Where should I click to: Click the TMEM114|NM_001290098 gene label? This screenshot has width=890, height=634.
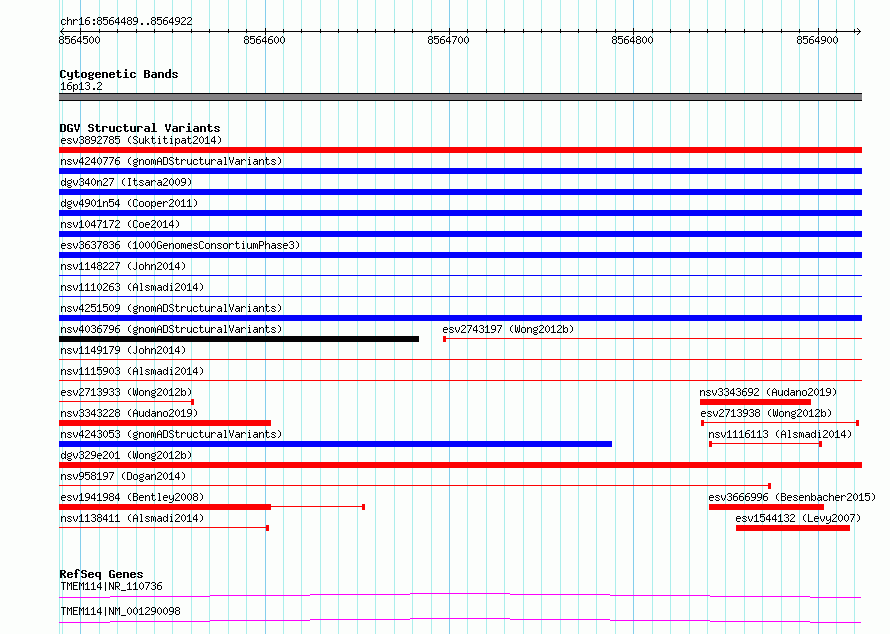point(120,611)
